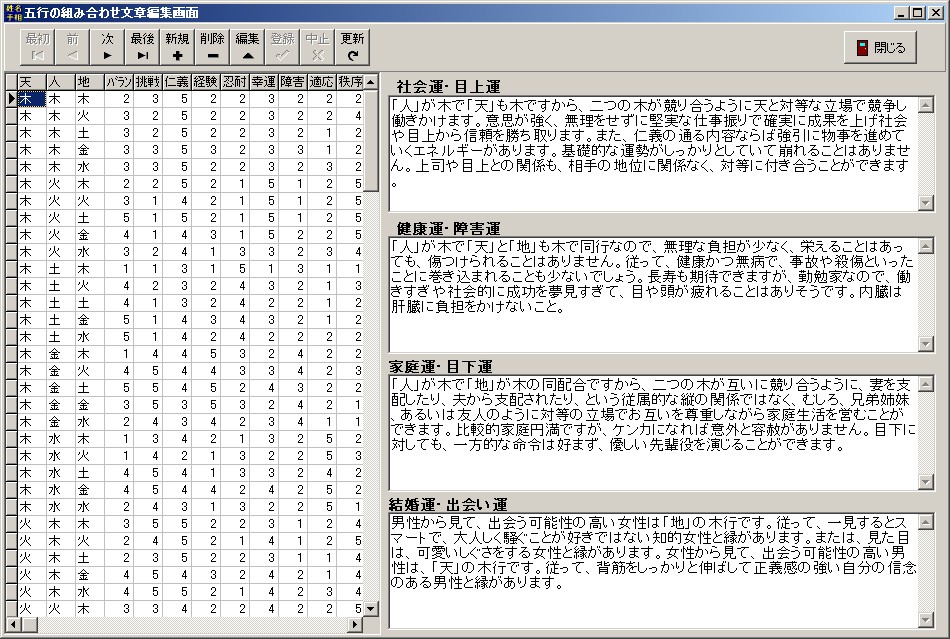The height and width of the screenshot is (639, 950).
Task: Click the 社会運・目上運 text box's down arrow
Action: [x=925, y=203]
